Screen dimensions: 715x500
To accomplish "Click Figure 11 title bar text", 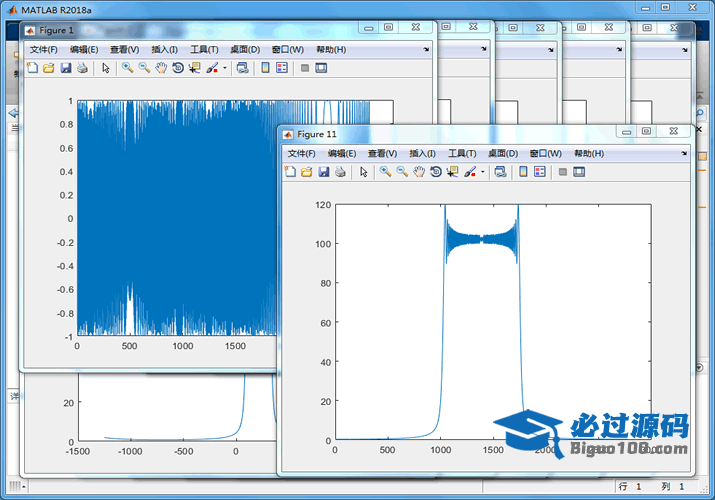I will (317, 134).
